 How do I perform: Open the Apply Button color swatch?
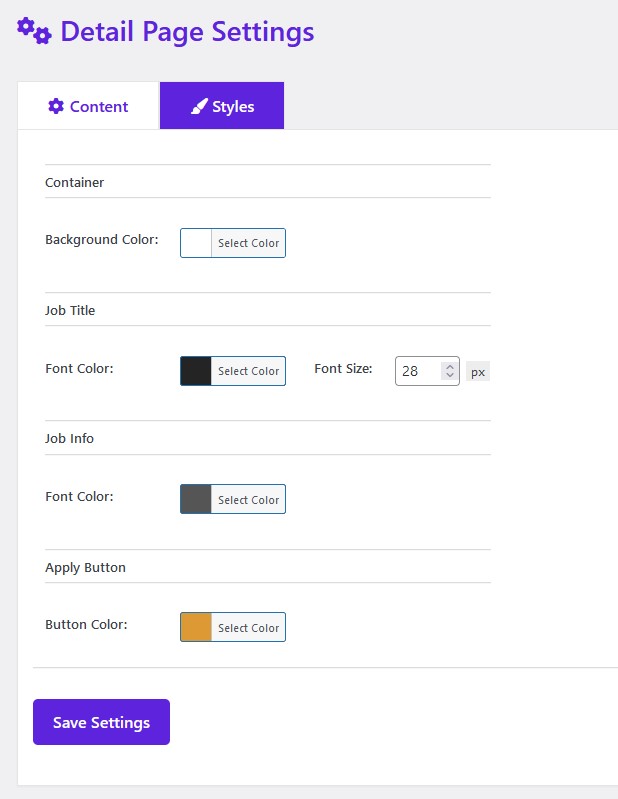(196, 627)
